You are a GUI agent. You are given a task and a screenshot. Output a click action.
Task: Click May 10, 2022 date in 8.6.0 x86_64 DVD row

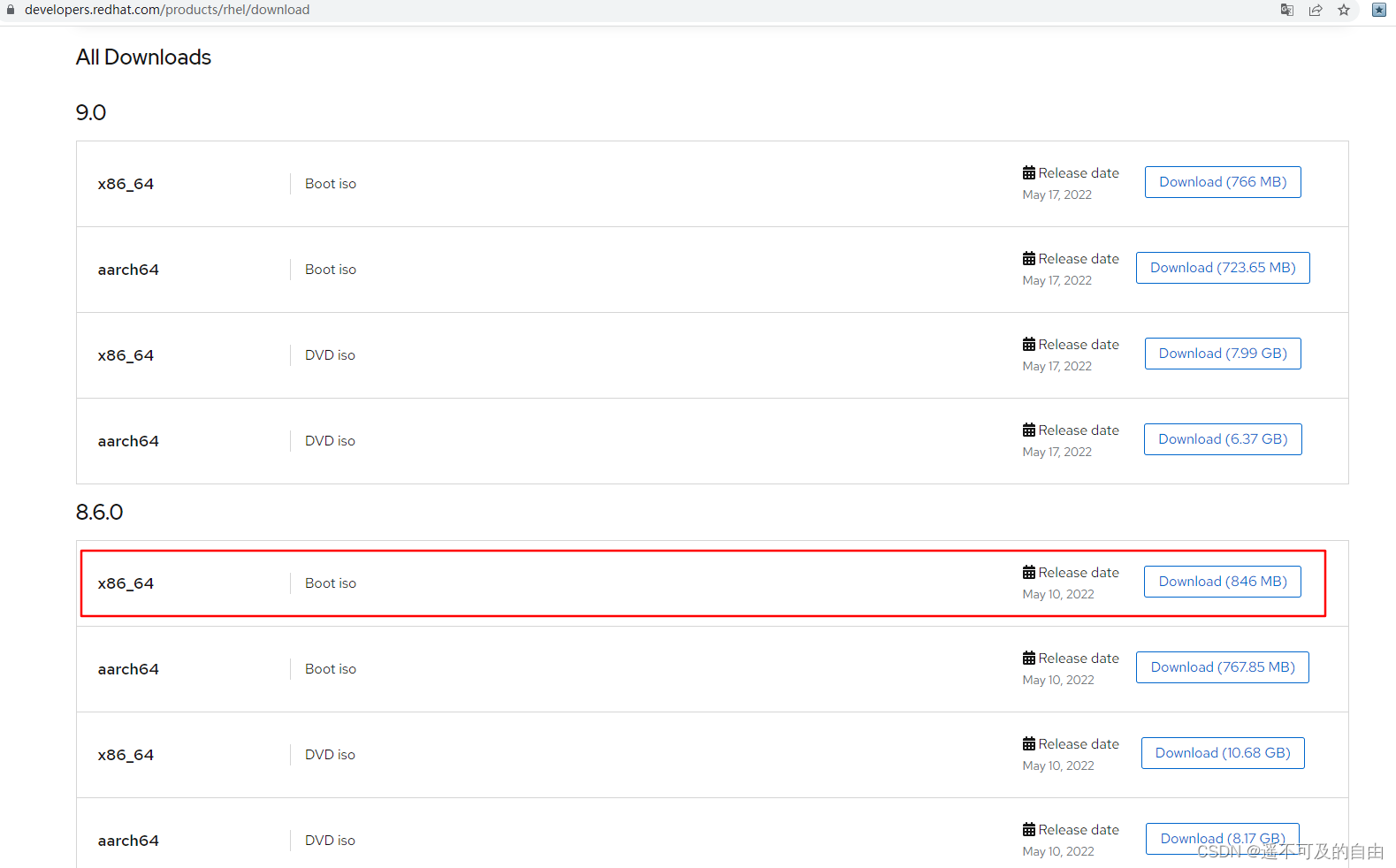[x=1058, y=766]
